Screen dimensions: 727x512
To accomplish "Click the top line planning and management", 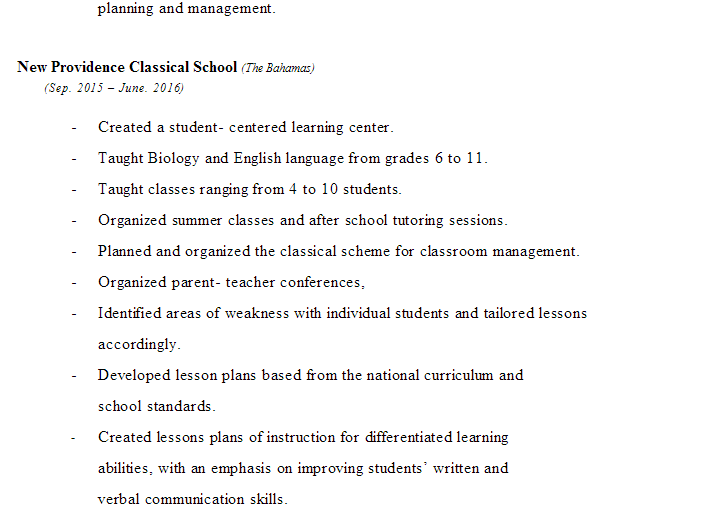I will coord(186,9).
